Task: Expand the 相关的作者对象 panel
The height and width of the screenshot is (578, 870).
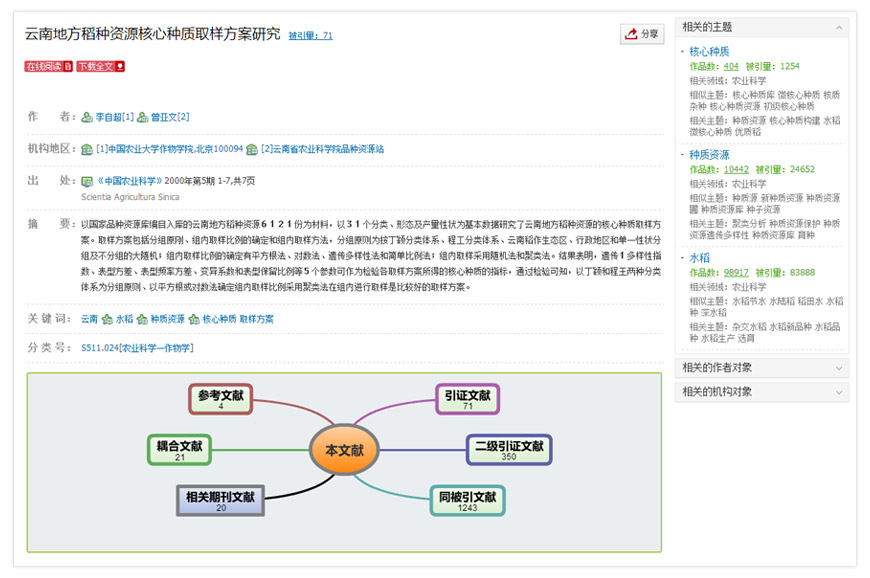Action: 838,368
